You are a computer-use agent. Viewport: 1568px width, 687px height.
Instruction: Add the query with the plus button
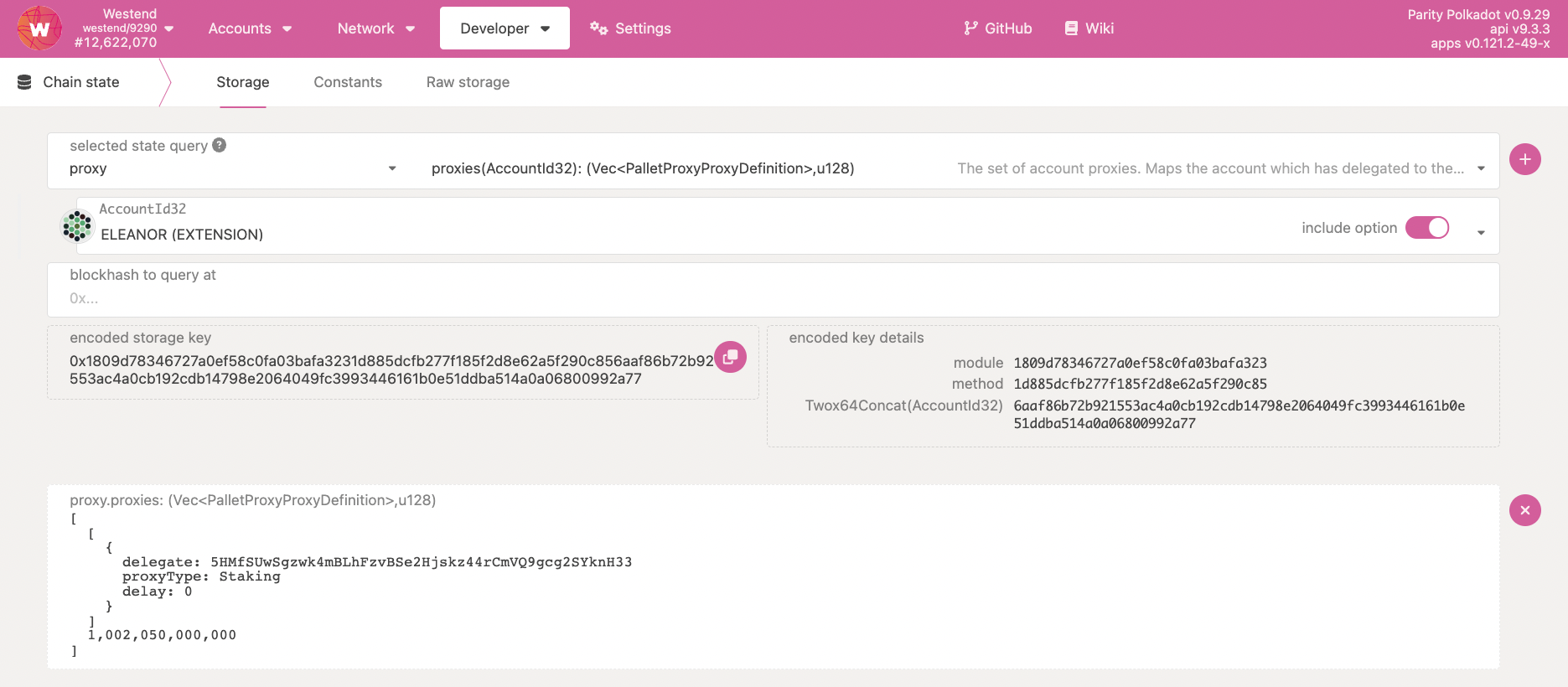[x=1525, y=159]
